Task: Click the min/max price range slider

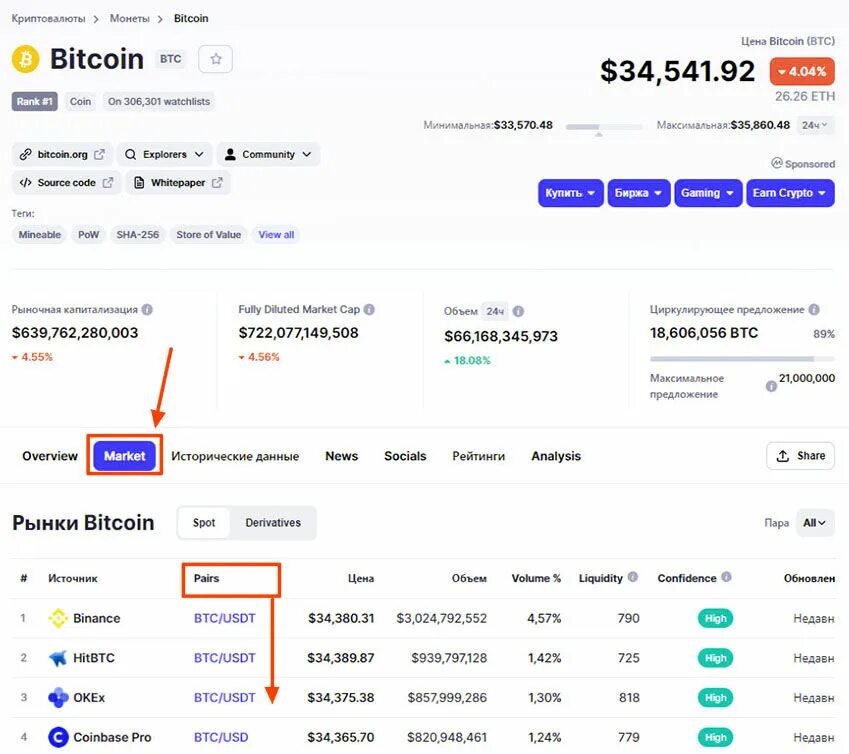Action: [x=604, y=128]
